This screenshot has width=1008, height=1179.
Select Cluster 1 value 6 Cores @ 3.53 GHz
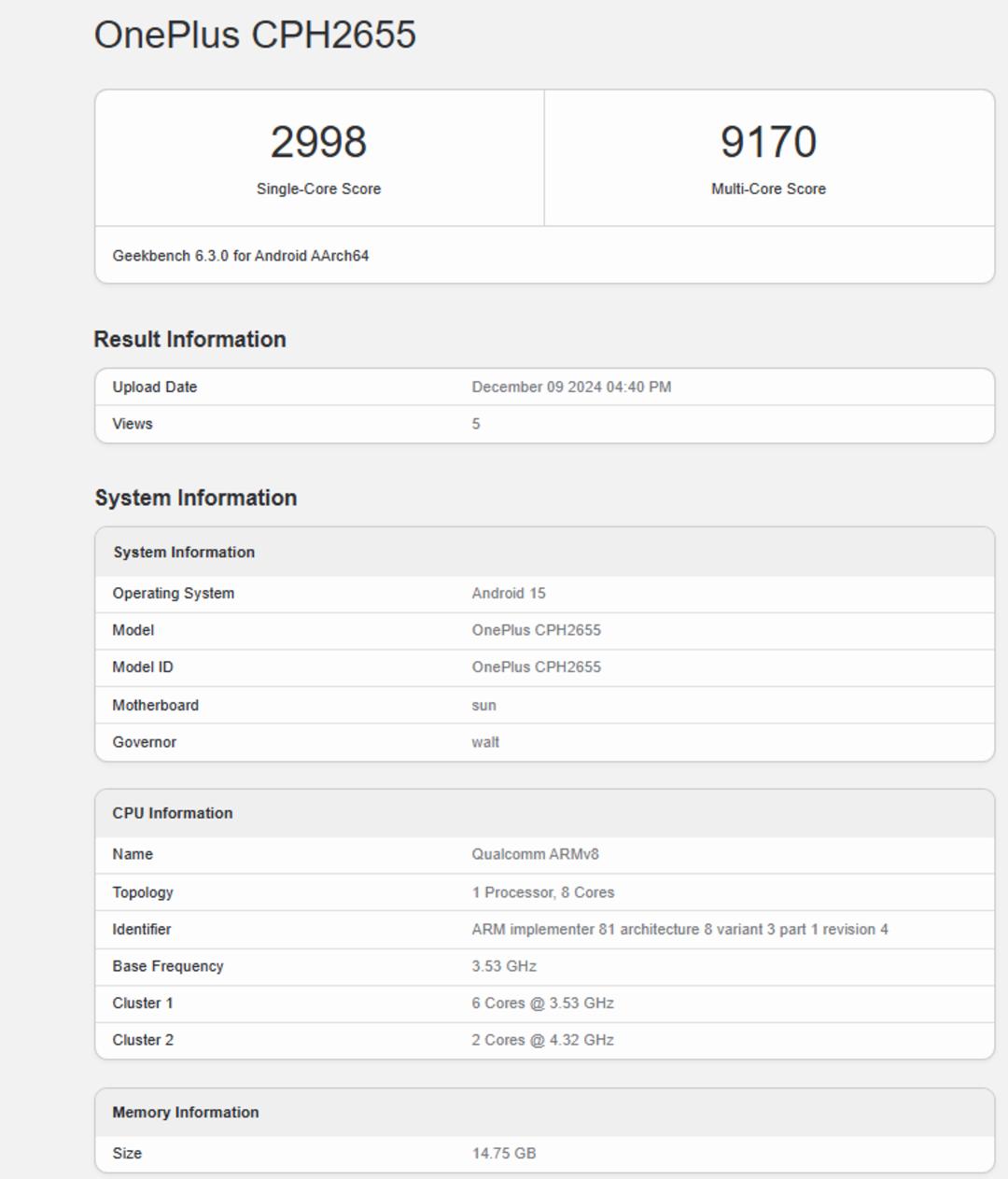542,1004
